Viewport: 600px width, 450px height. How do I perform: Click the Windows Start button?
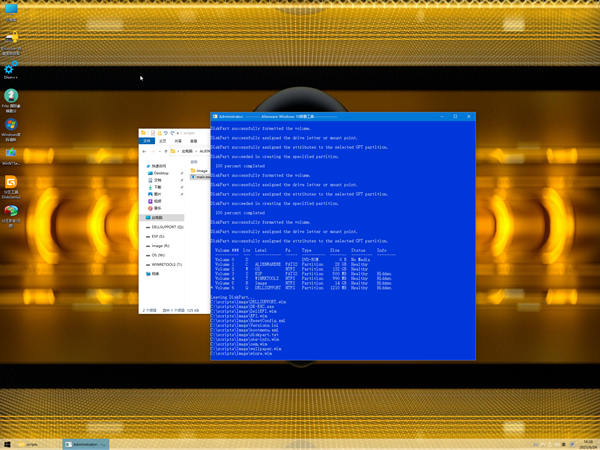click(x=7, y=444)
